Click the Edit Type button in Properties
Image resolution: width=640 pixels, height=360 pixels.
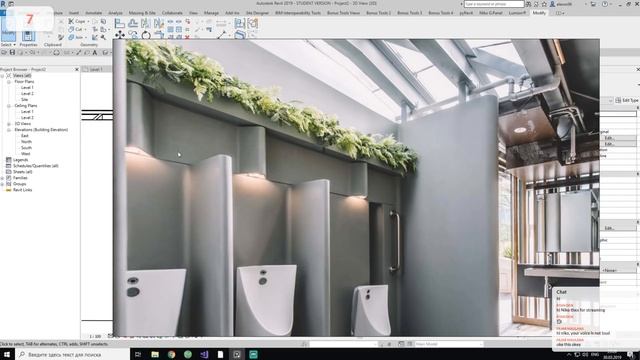pyautogui.click(x=627, y=100)
